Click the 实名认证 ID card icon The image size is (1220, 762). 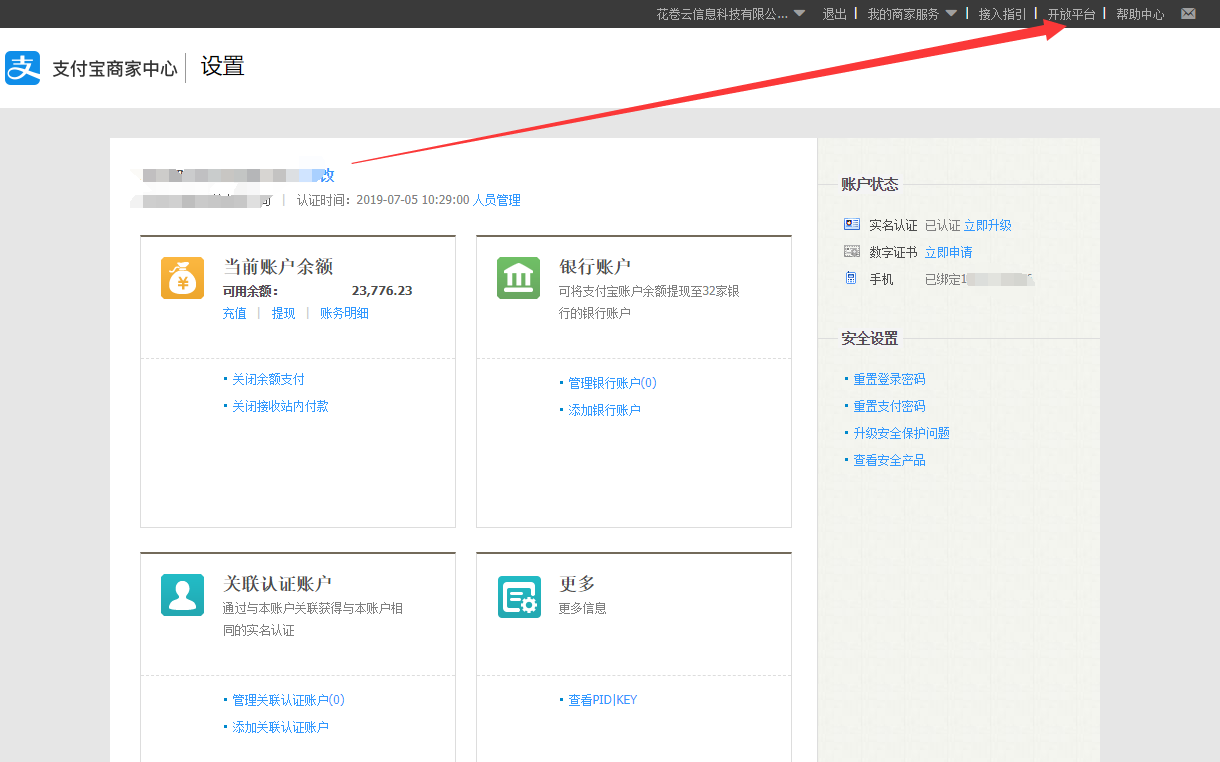[851, 225]
